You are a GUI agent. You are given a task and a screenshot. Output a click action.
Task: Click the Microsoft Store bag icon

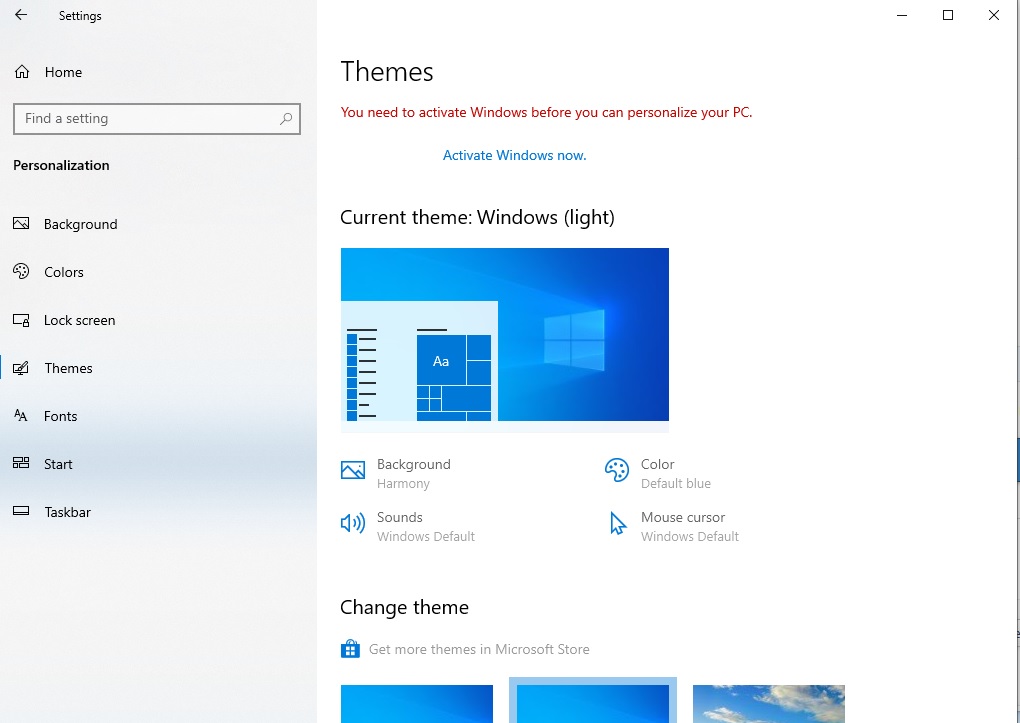[350, 649]
